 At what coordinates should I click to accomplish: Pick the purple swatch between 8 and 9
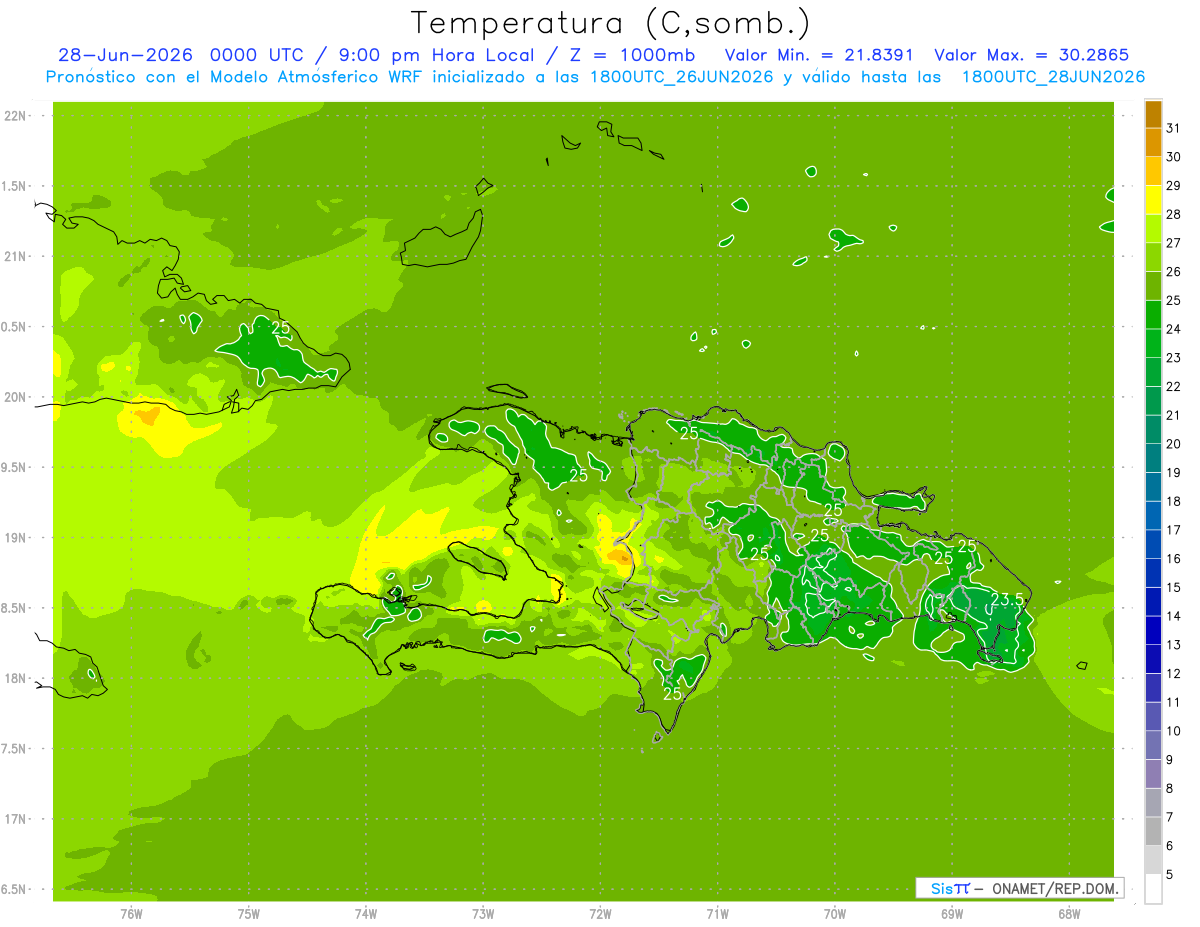(1153, 774)
